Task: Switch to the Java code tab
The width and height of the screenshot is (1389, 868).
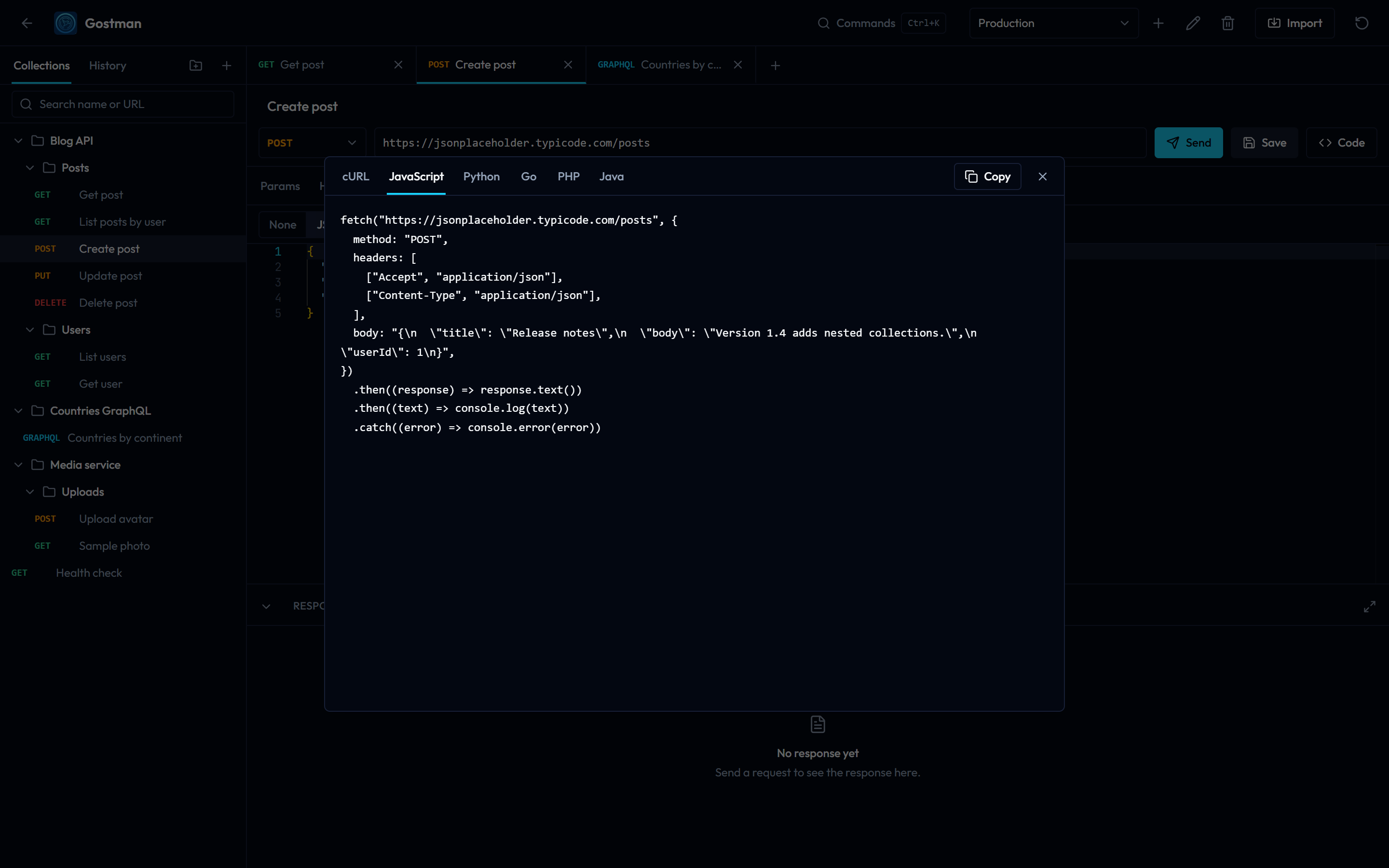Action: (611, 176)
